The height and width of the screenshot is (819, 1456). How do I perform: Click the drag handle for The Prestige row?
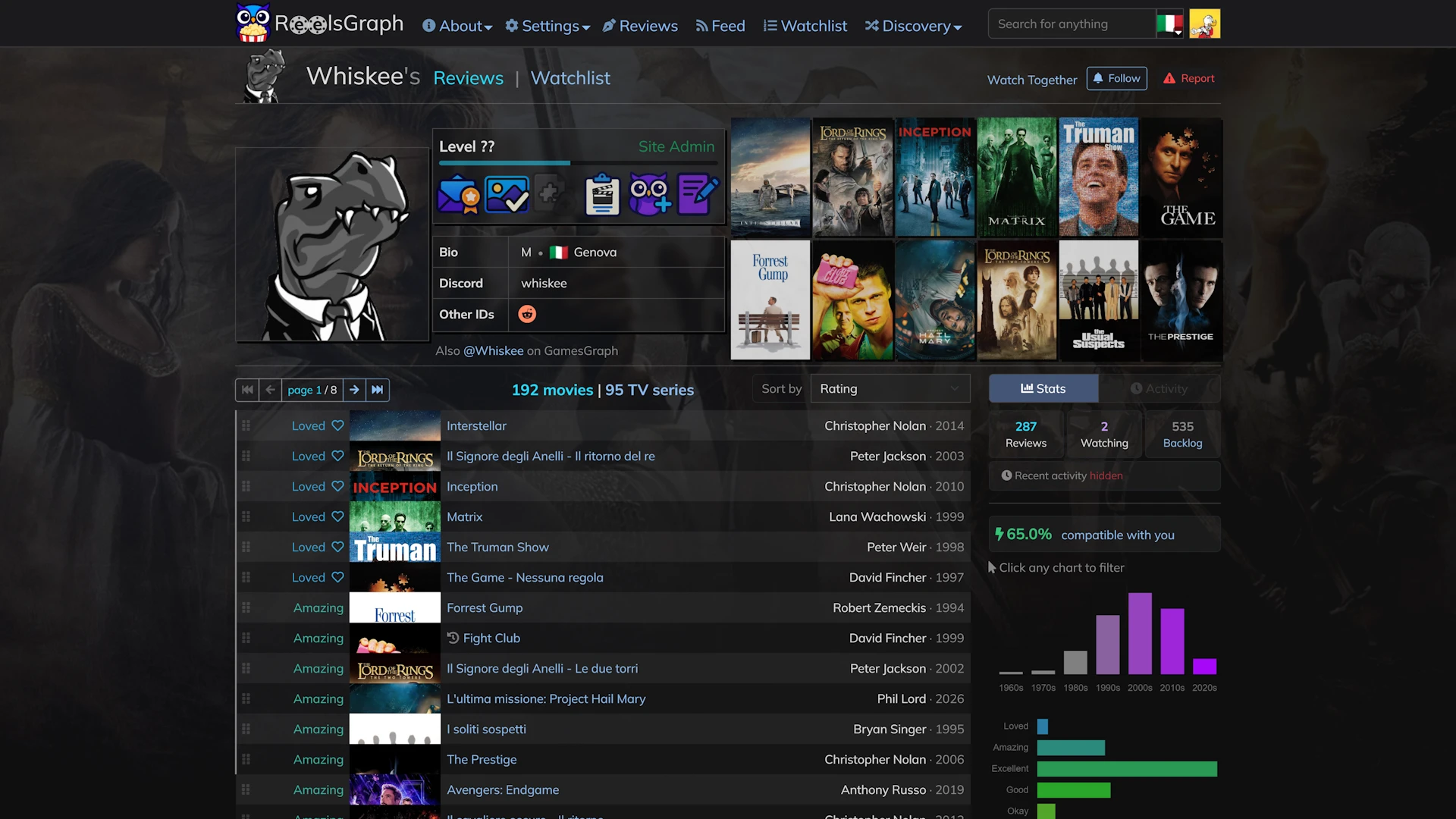[x=246, y=760]
